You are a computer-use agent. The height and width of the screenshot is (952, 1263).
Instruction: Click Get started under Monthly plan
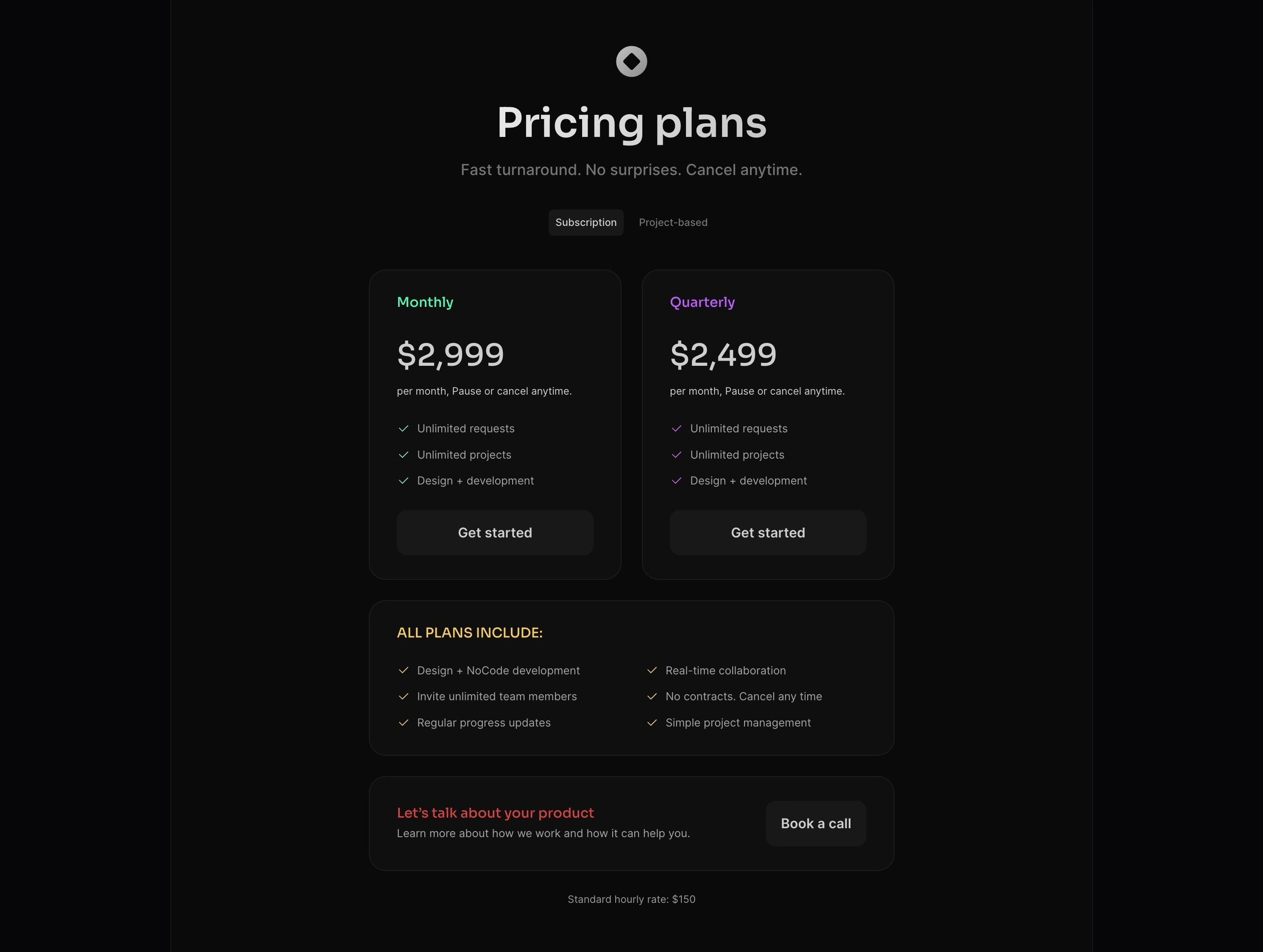click(x=495, y=532)
